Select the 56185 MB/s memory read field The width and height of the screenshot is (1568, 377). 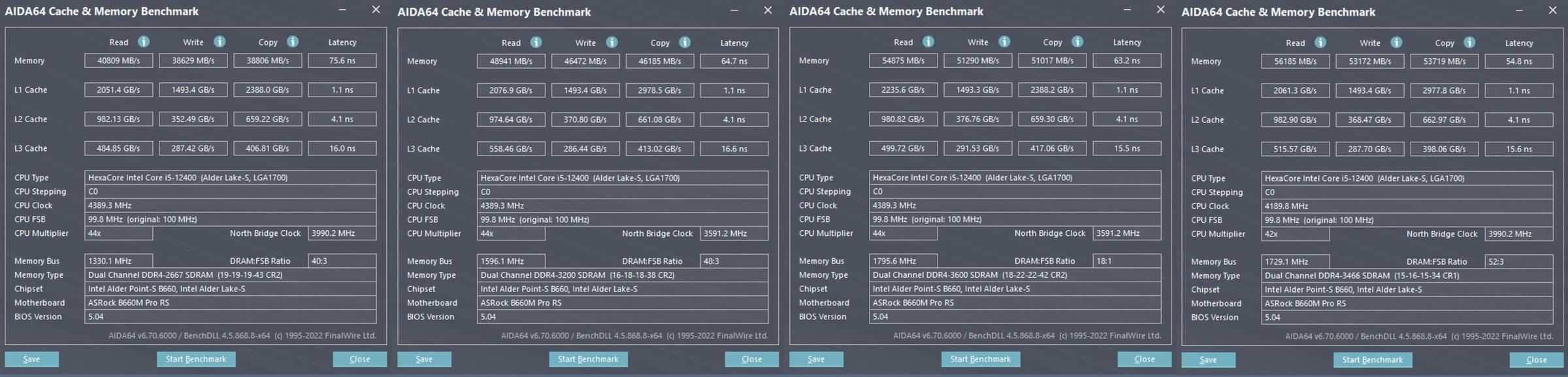point(1295,61)
